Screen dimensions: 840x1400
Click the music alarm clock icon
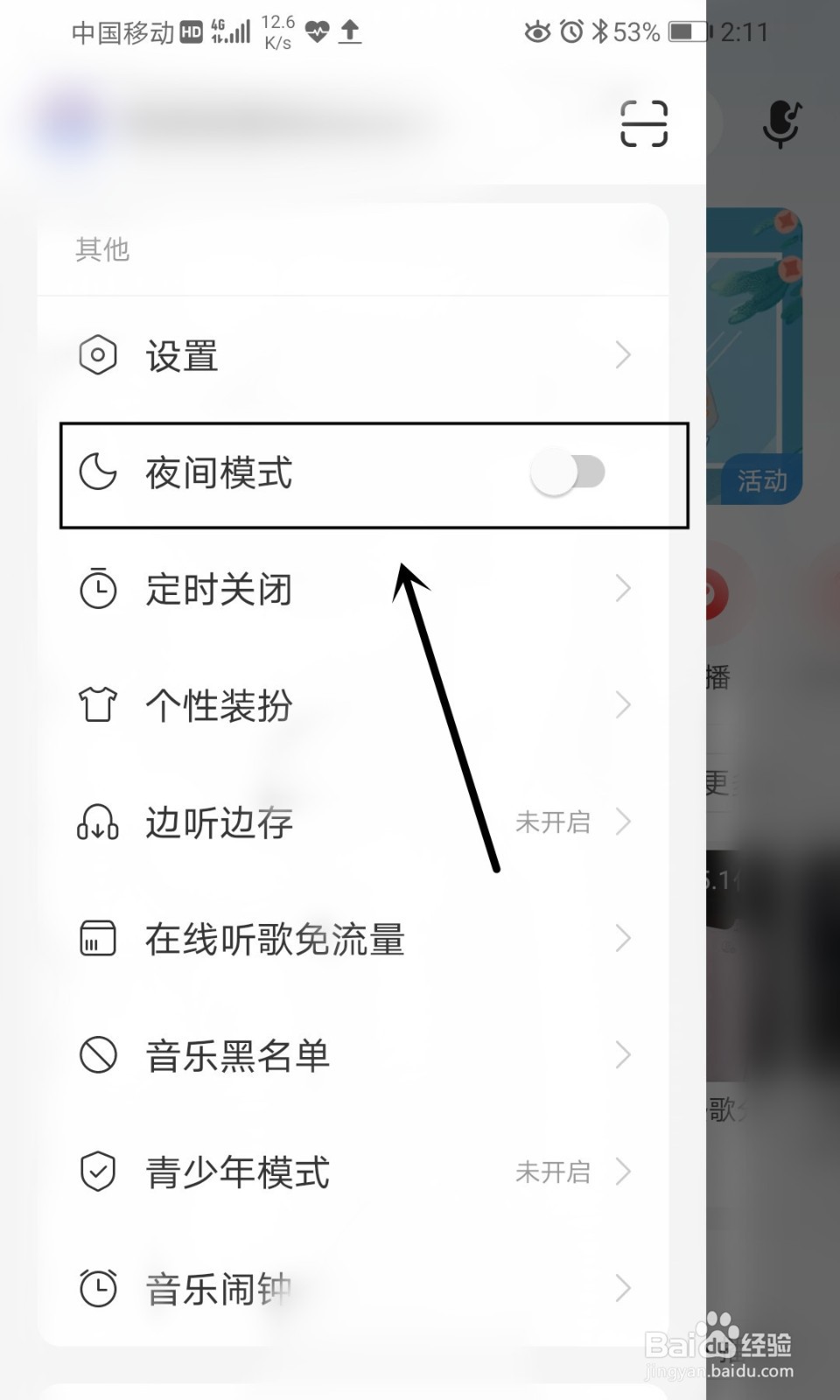click(x=98, y=1288)
